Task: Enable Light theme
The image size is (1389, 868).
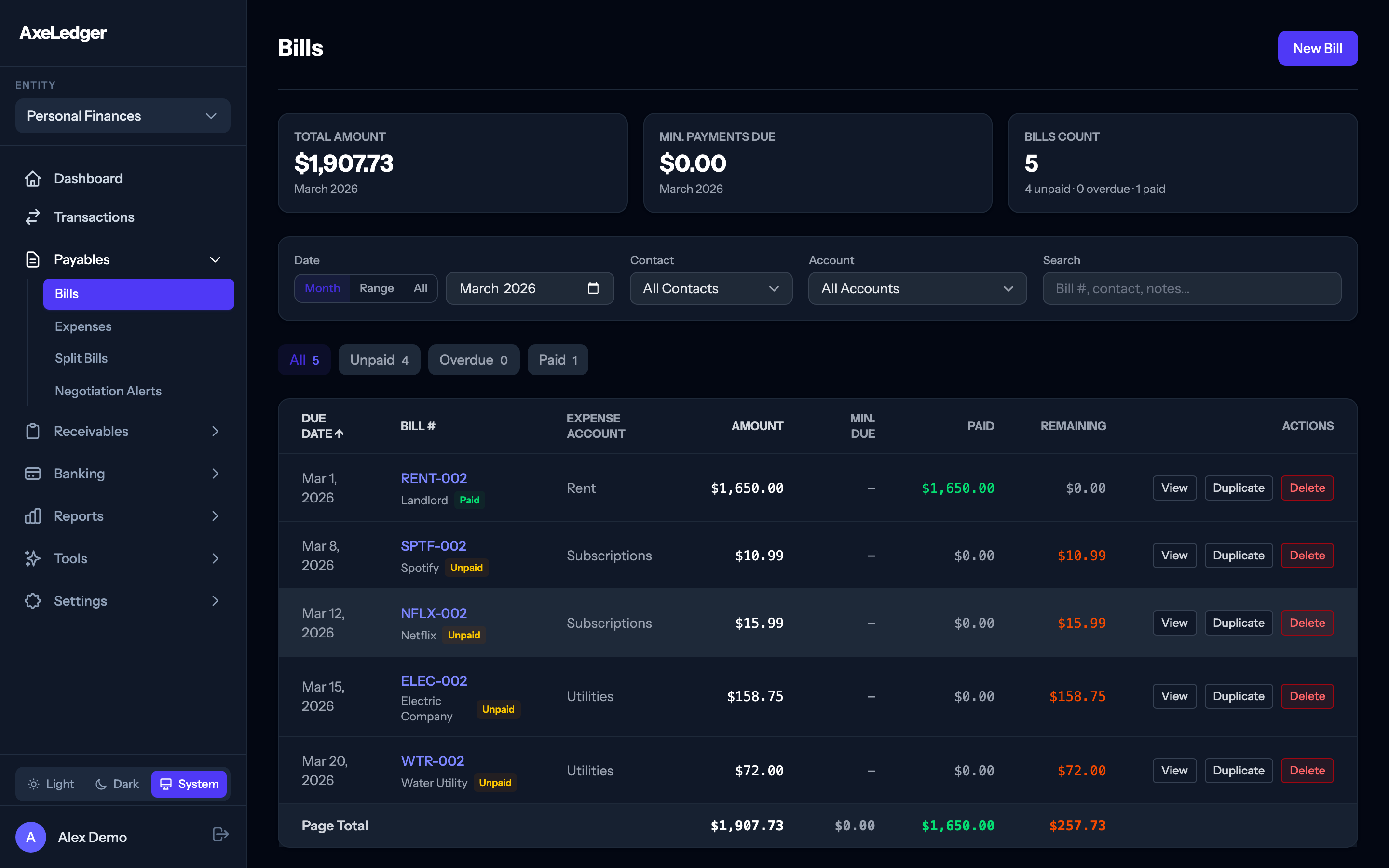Action: 51,784
